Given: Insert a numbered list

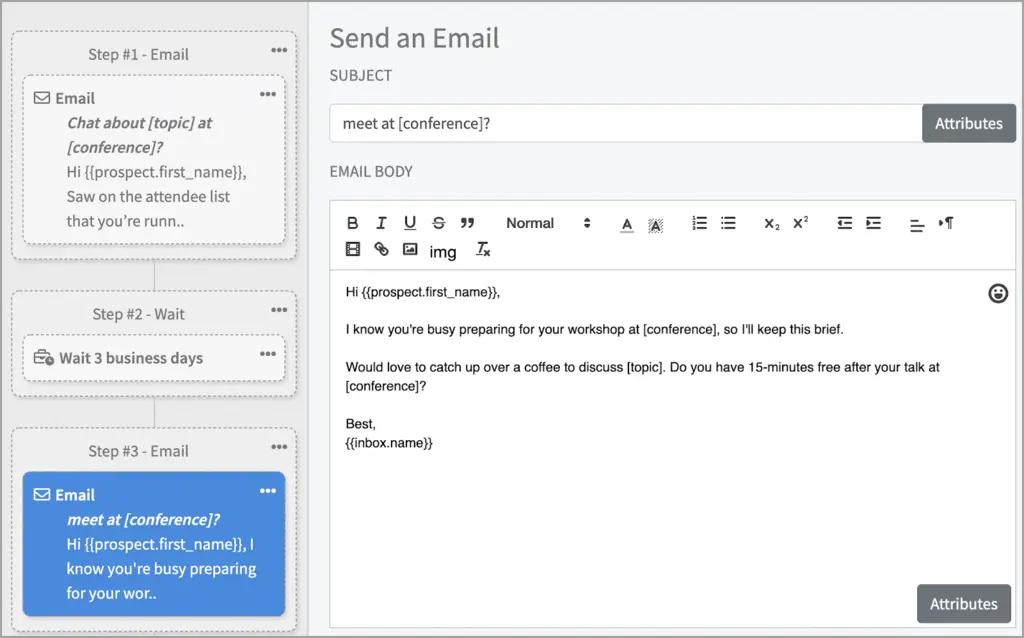Looking at the screenshot, I should pos(699,223).
